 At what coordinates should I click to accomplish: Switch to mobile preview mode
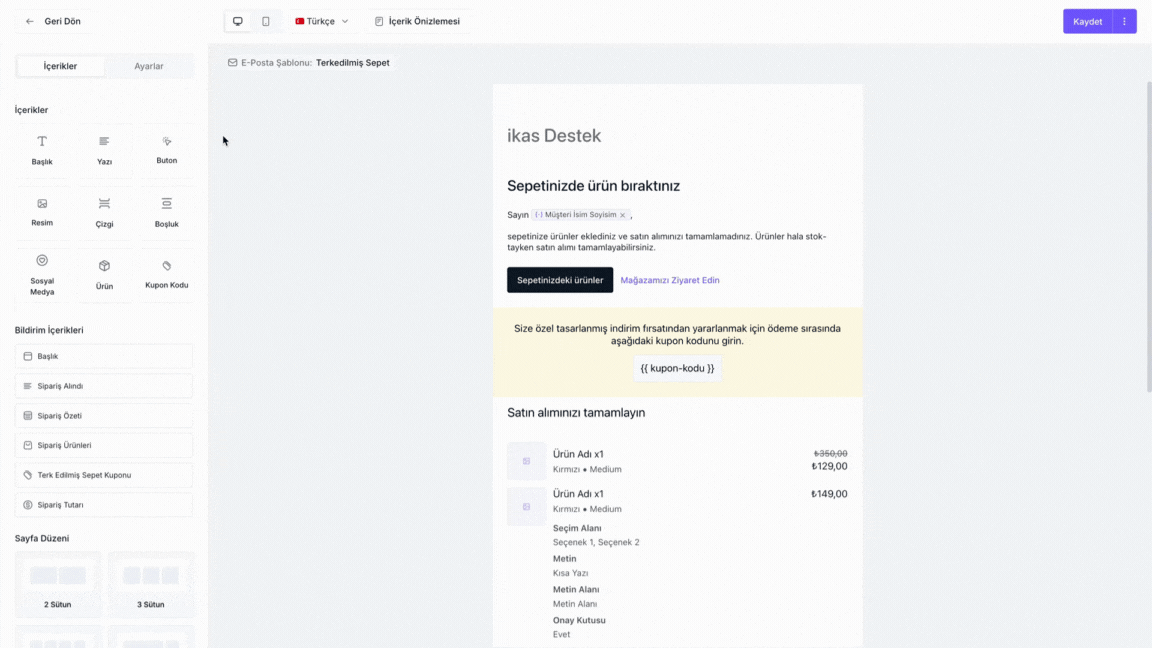coord(266,21)
